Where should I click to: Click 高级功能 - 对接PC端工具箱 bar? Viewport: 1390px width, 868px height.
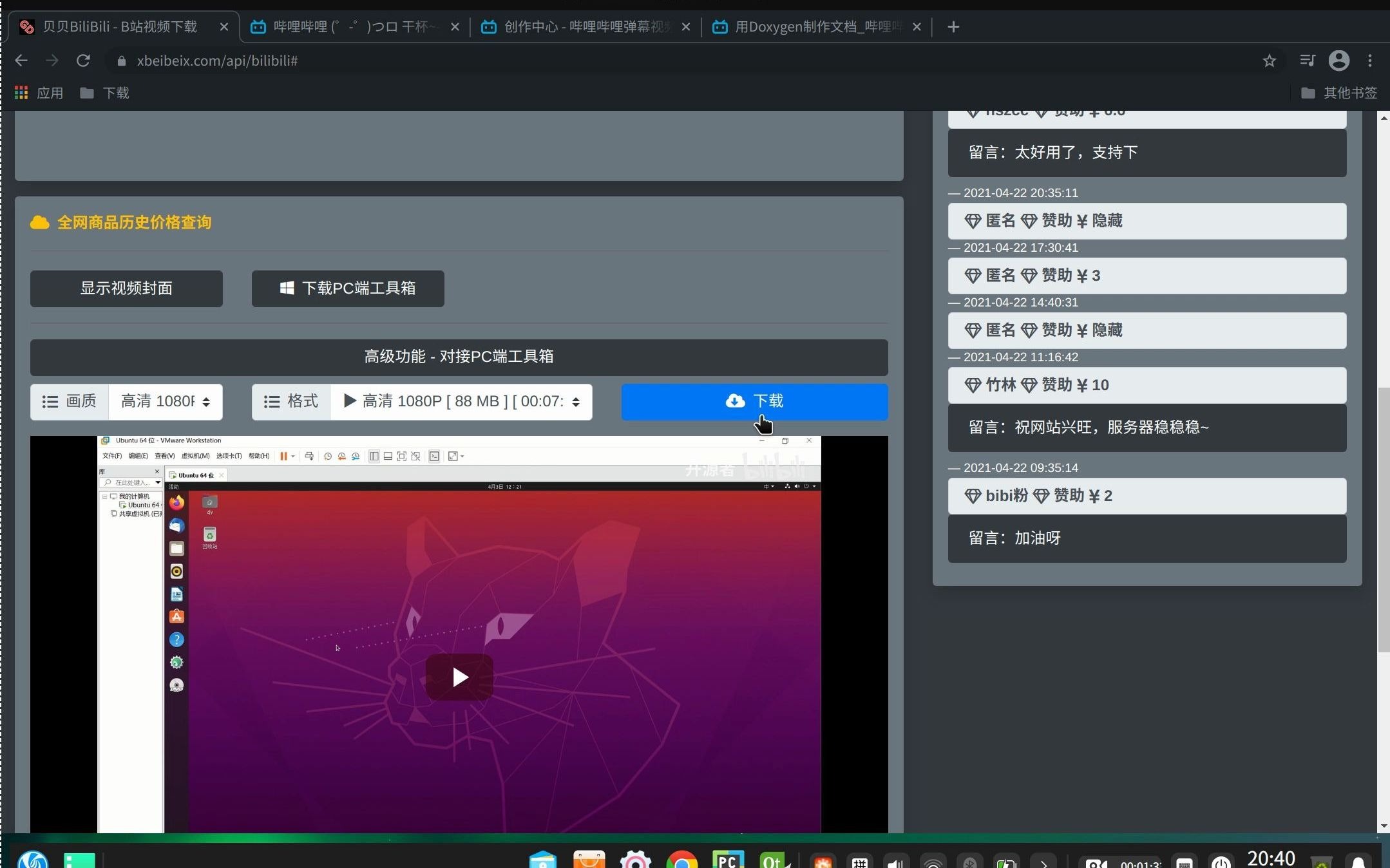[x=459, y=357]
